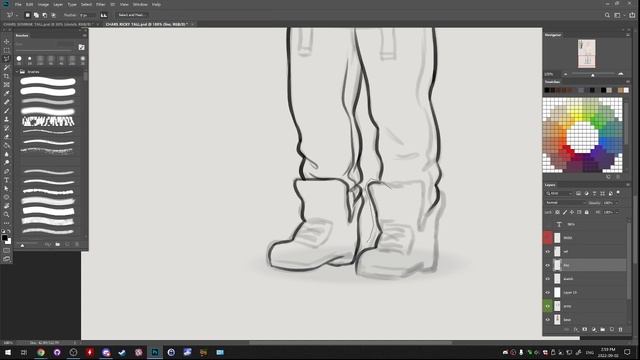Open the Lasso tool preset picker

coord(11,15)
